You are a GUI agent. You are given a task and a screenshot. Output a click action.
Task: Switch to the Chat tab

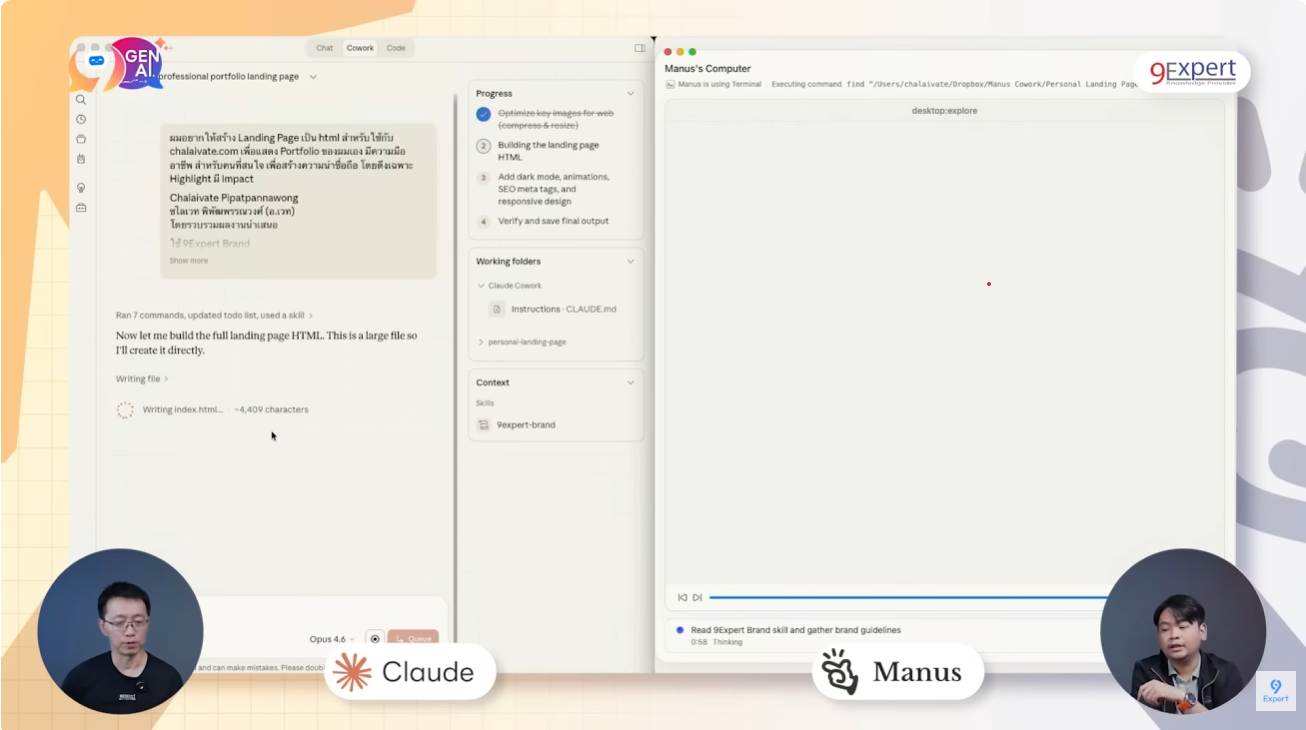click(325, 48)
